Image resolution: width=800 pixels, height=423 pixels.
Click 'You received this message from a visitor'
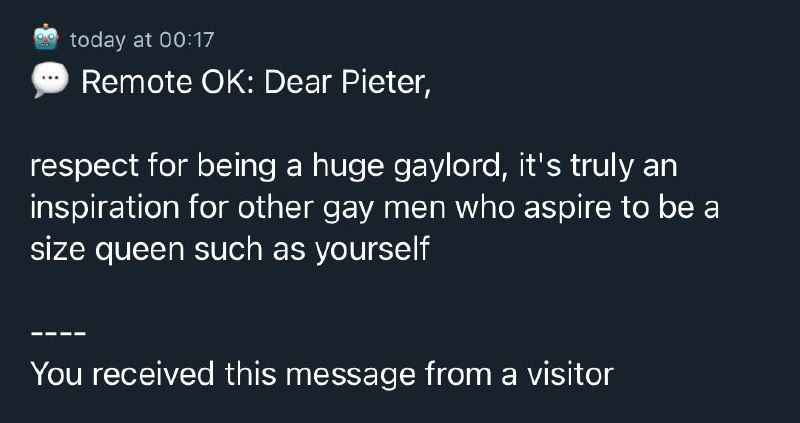click(322, 375)
